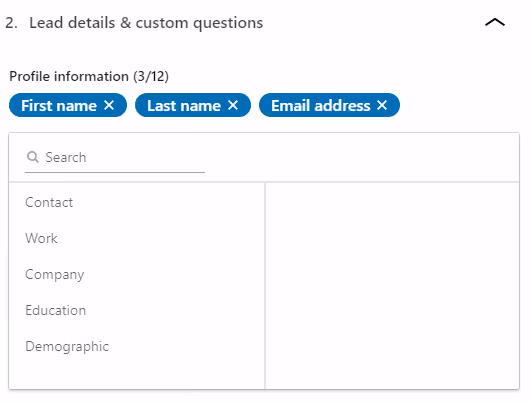Click the empty field options pane at right
531x403 pixels.
click(392, 286)
